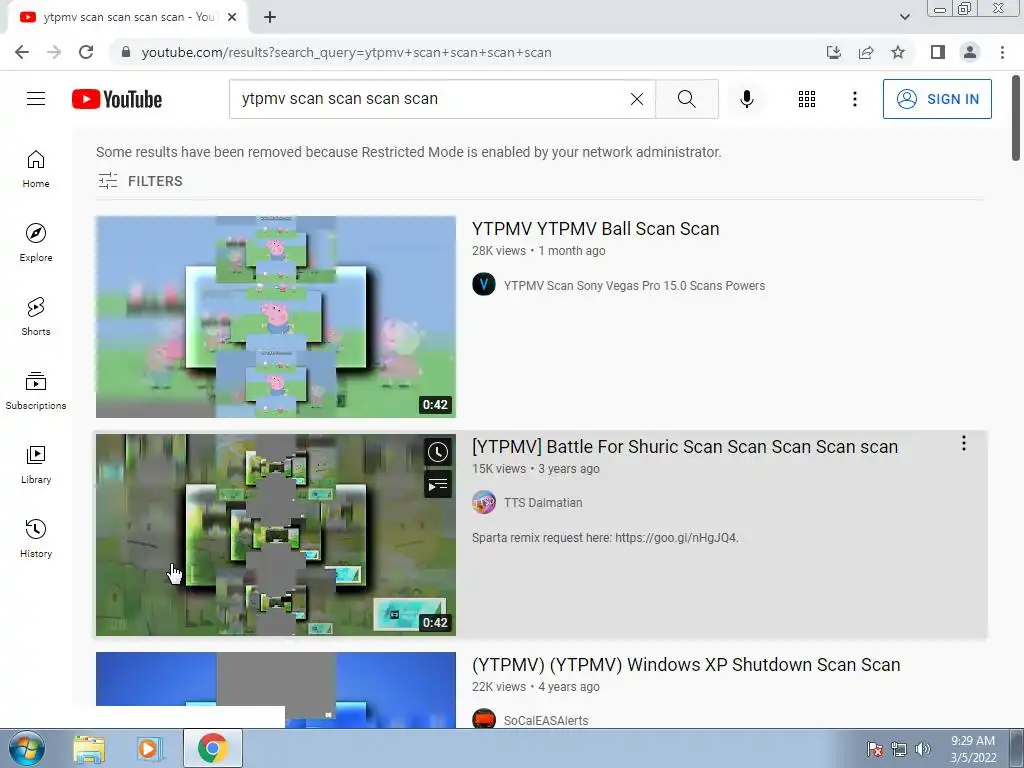1024x768 pixels.
Task: Open the Windows Start menu
Action: coord(27,748)
